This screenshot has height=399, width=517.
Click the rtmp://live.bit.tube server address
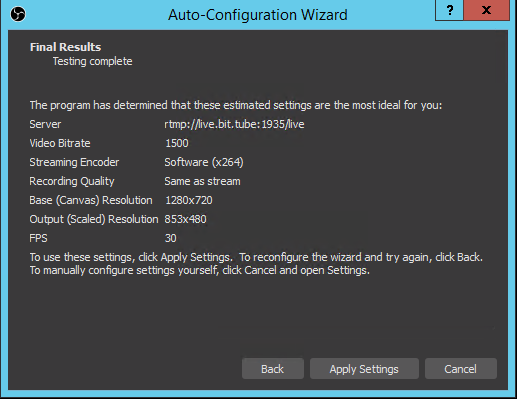[x=234, y=124]
